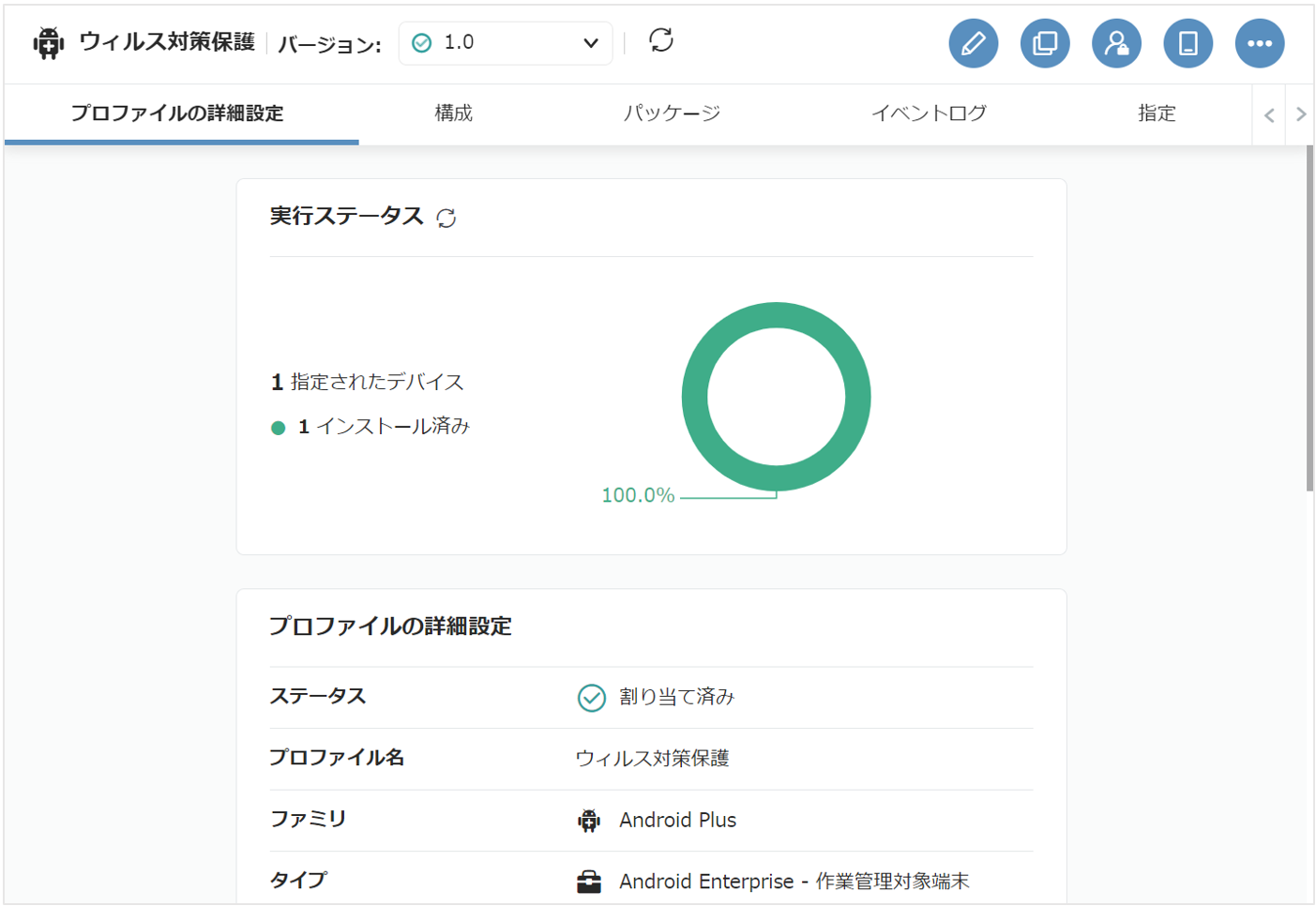This screenshot has width=1316, height=906.
Task: Click the device icon button in header
Action: coord(1187,43)
